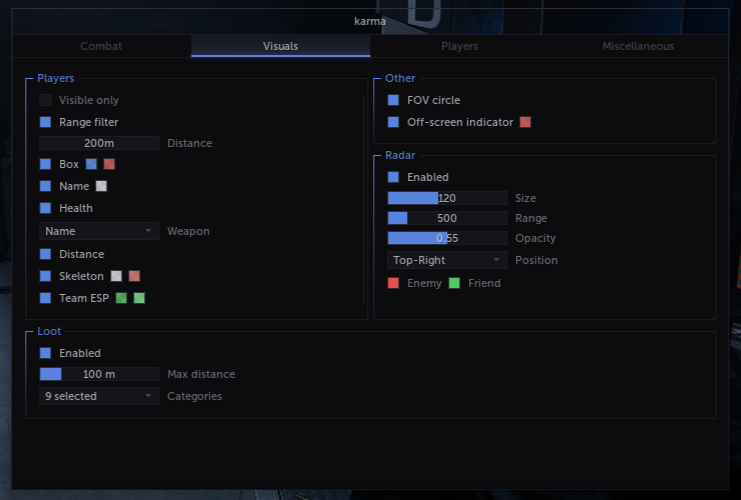Toggle the Range filter checkbox
Screen dimensions: 741x500
coord(45,122)
